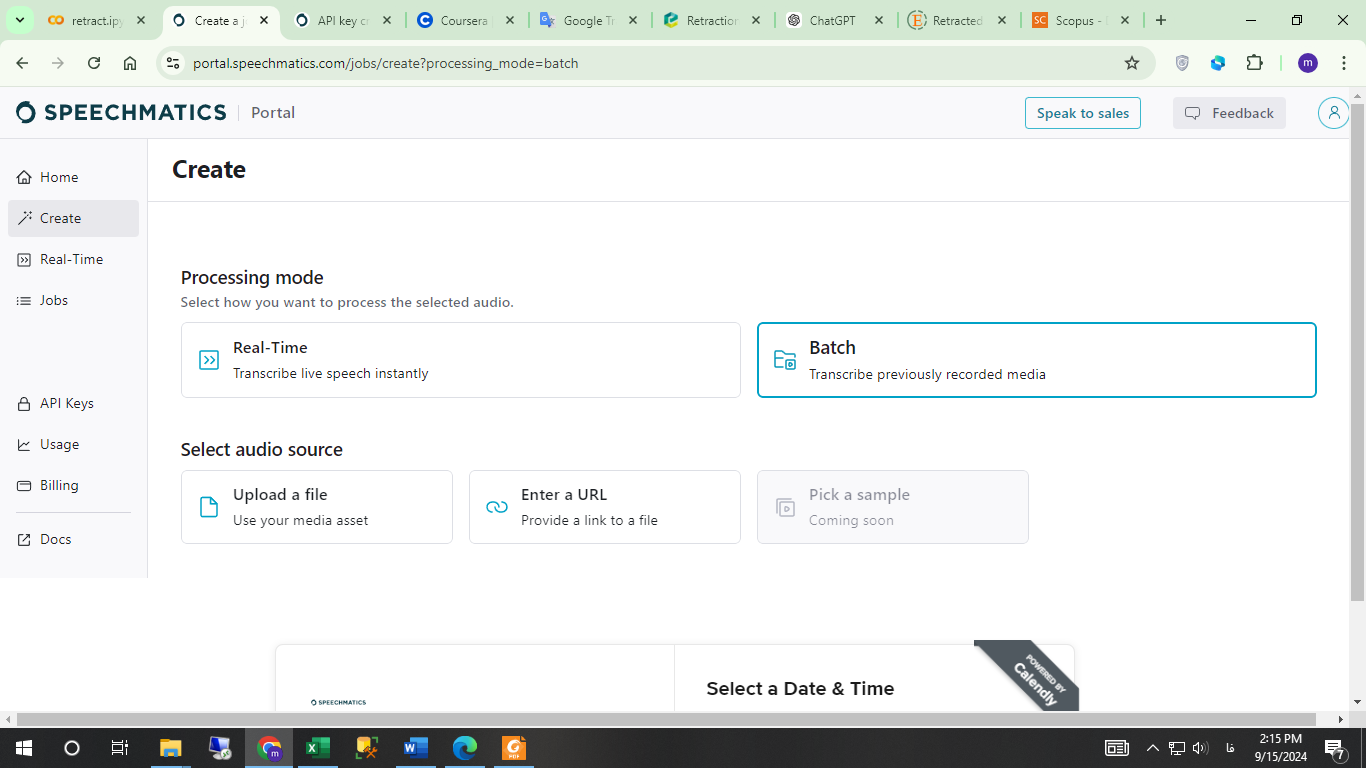Choose the Batch processing mode card
This screenshot has height=768, width=1366.
[1037, 360]
